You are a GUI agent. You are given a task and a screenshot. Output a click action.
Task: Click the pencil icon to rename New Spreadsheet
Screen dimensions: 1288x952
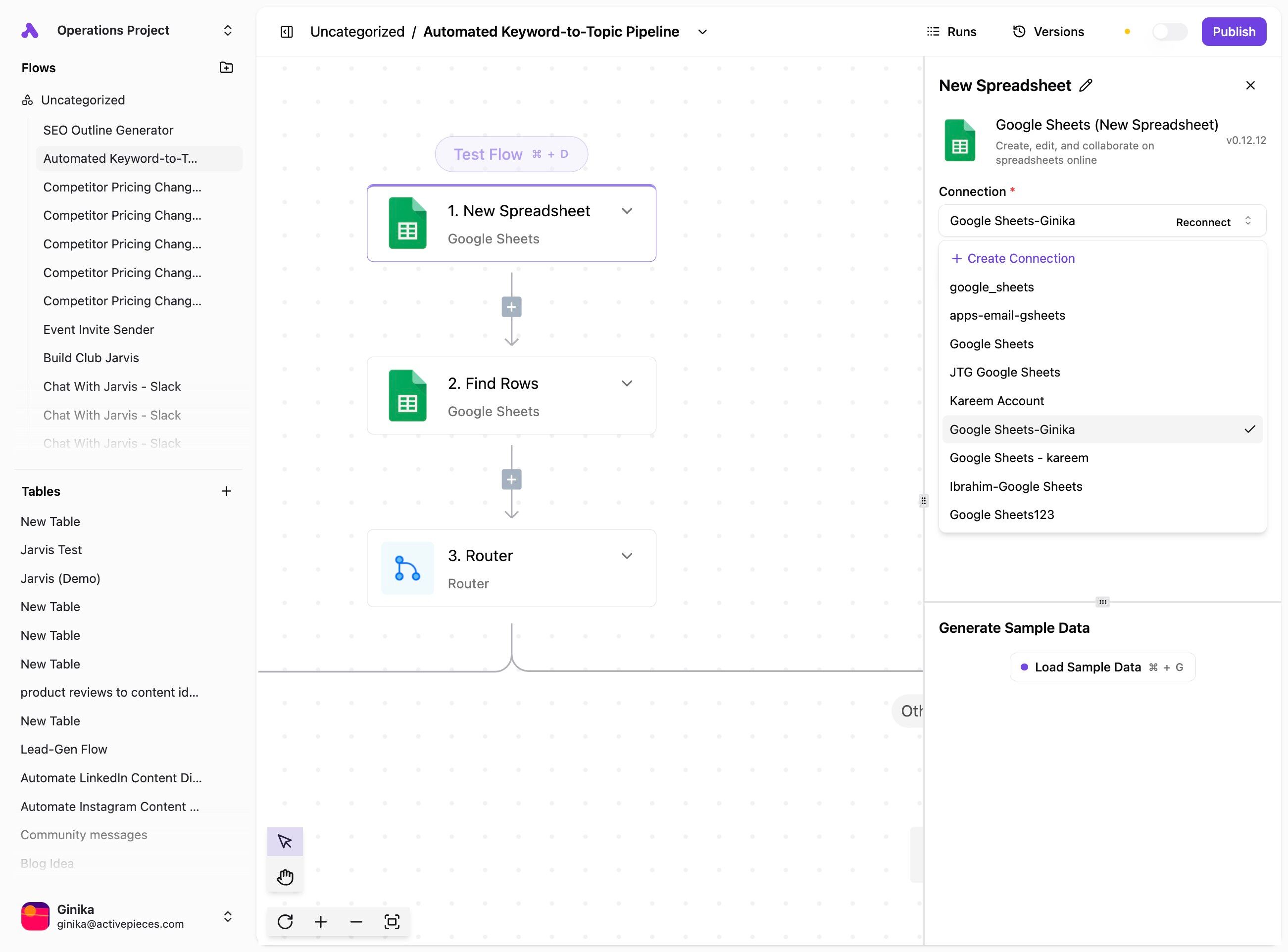pos(1086,85)
